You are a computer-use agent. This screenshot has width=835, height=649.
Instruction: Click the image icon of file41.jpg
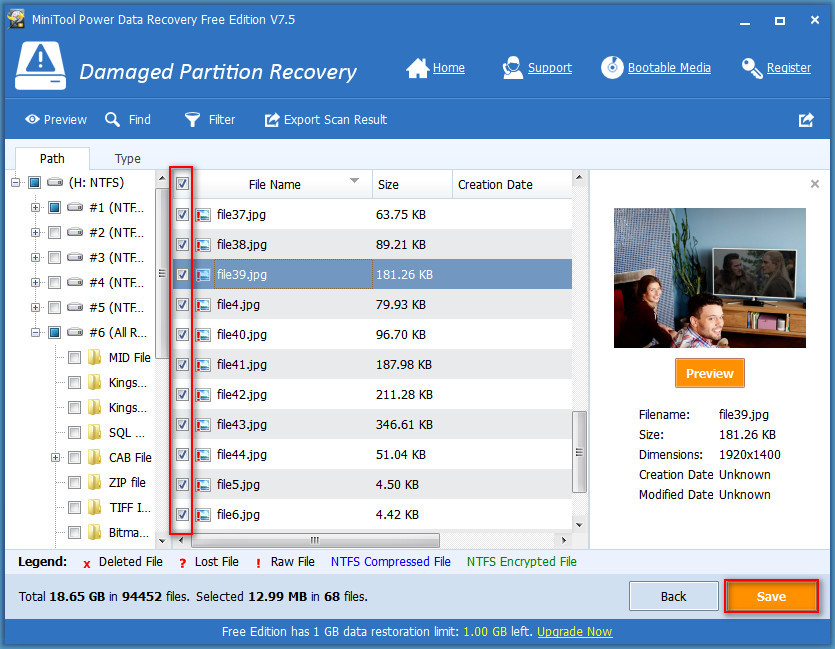point(203,365)
